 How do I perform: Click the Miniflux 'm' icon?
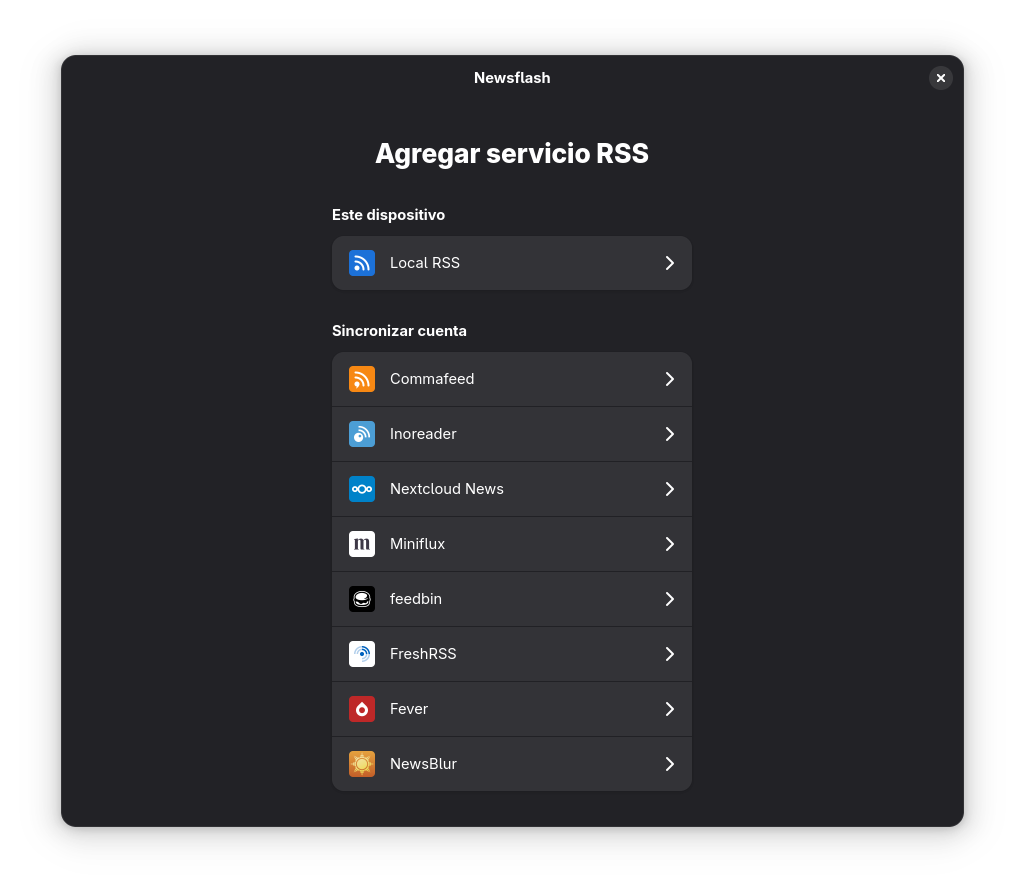point(361,544)
